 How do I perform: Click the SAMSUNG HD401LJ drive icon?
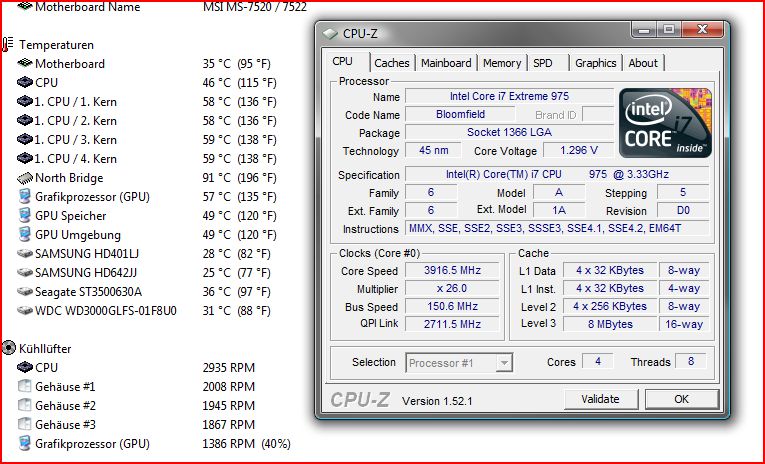click(24, 254)
